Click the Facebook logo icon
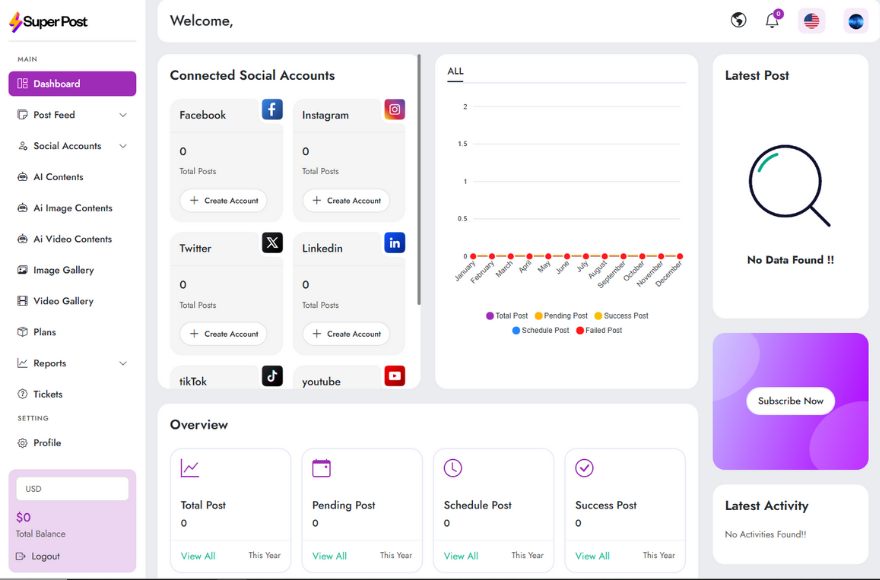 [272, 109]
